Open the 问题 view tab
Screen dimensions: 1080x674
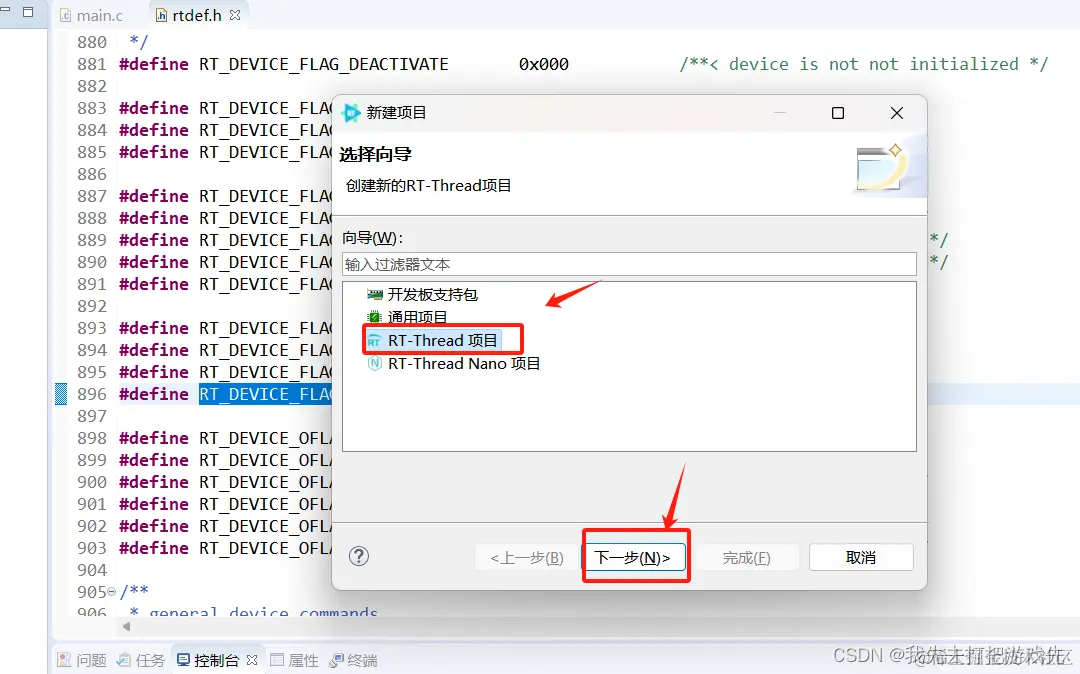pyautogui.click(x=82, y=660)
